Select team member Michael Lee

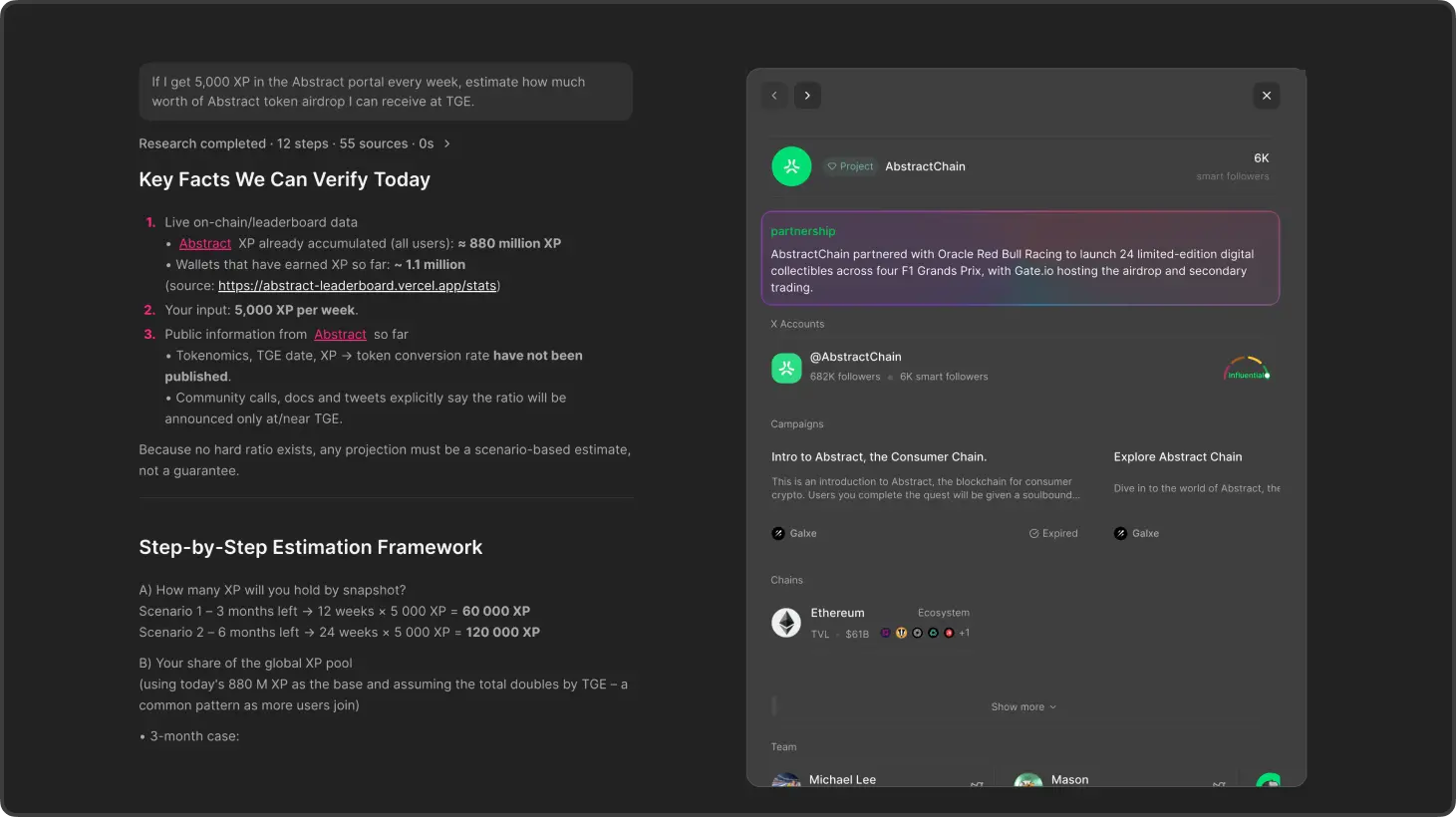click(842, 779)
